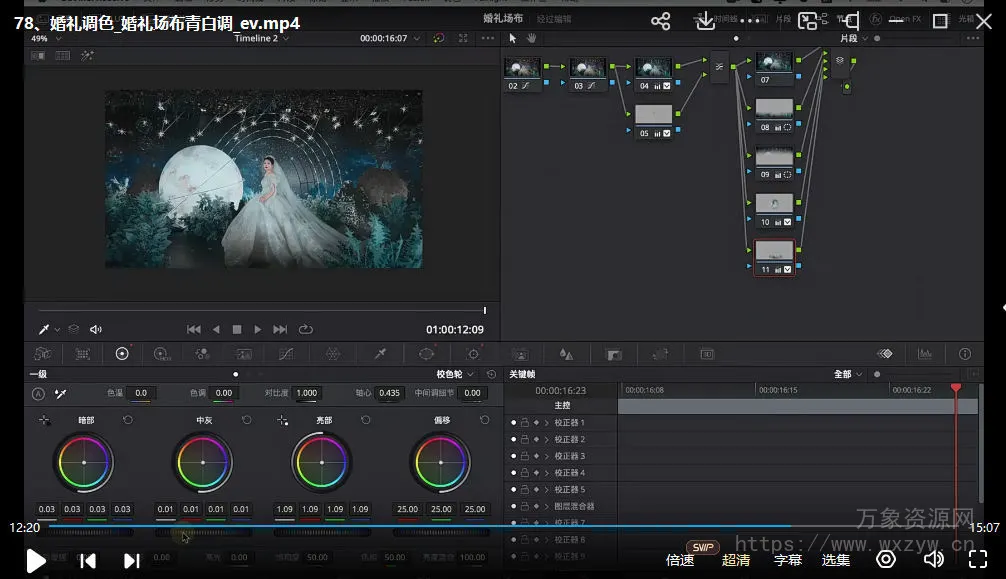Toggle viewer audio mute speaker
This screenshot has width=1006, height=579.
coord(96,329)
